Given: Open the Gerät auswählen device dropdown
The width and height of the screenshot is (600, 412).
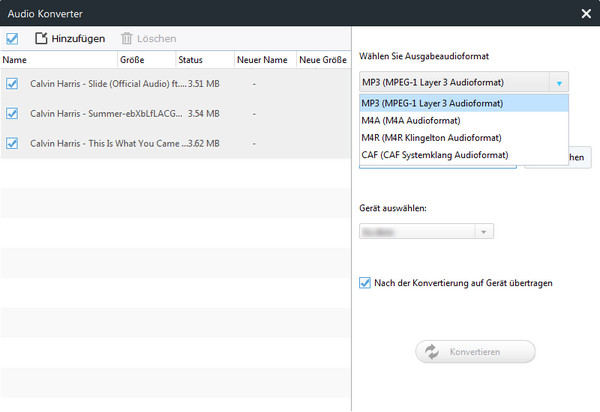Looking at the screenshot, I should coord(484,231).
